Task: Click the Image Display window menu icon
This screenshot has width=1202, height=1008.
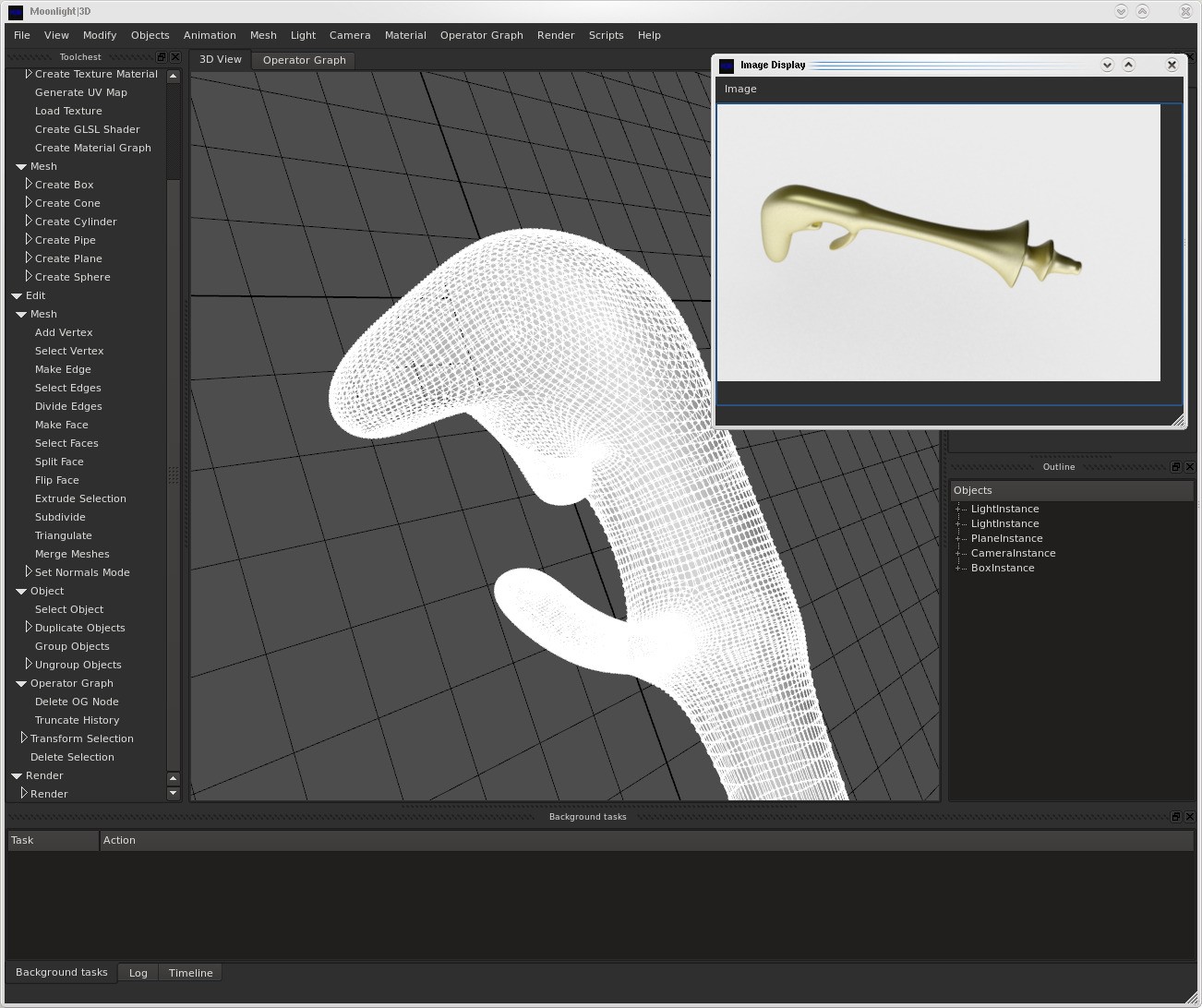Action: tap(727, 66)
